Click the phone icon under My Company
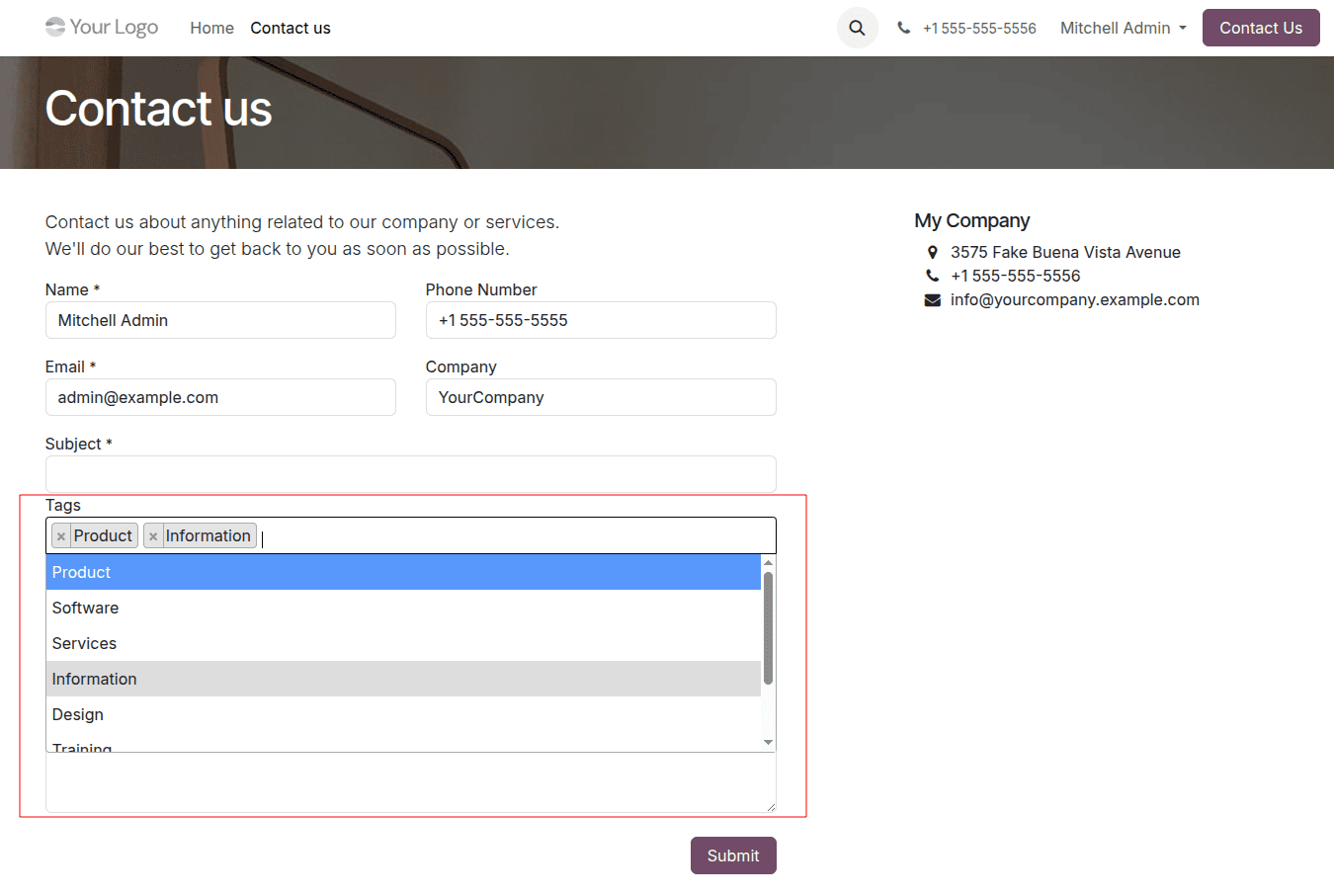 coord(932,276)
